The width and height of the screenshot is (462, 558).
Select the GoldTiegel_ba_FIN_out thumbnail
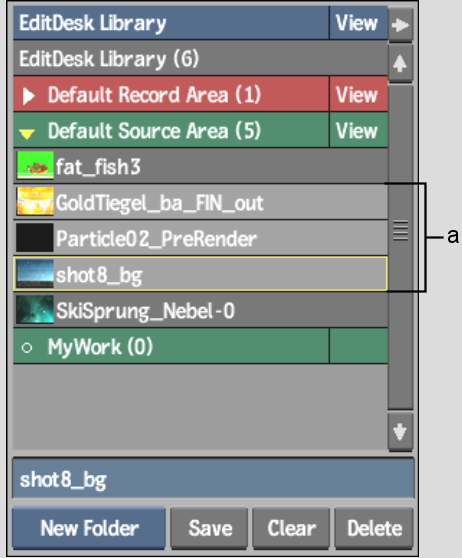click(x=35, y=201)
